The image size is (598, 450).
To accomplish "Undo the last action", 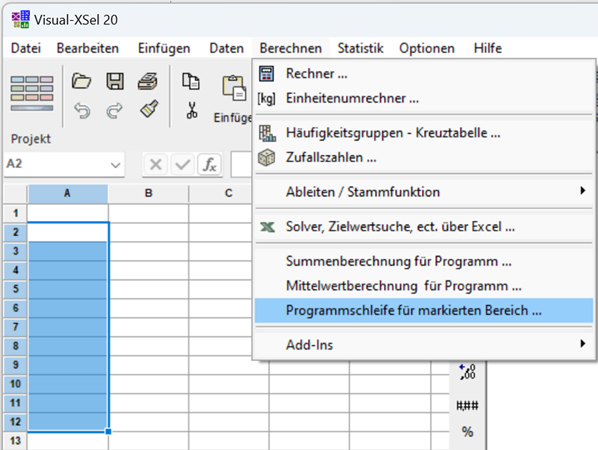I will coord(82,111).
